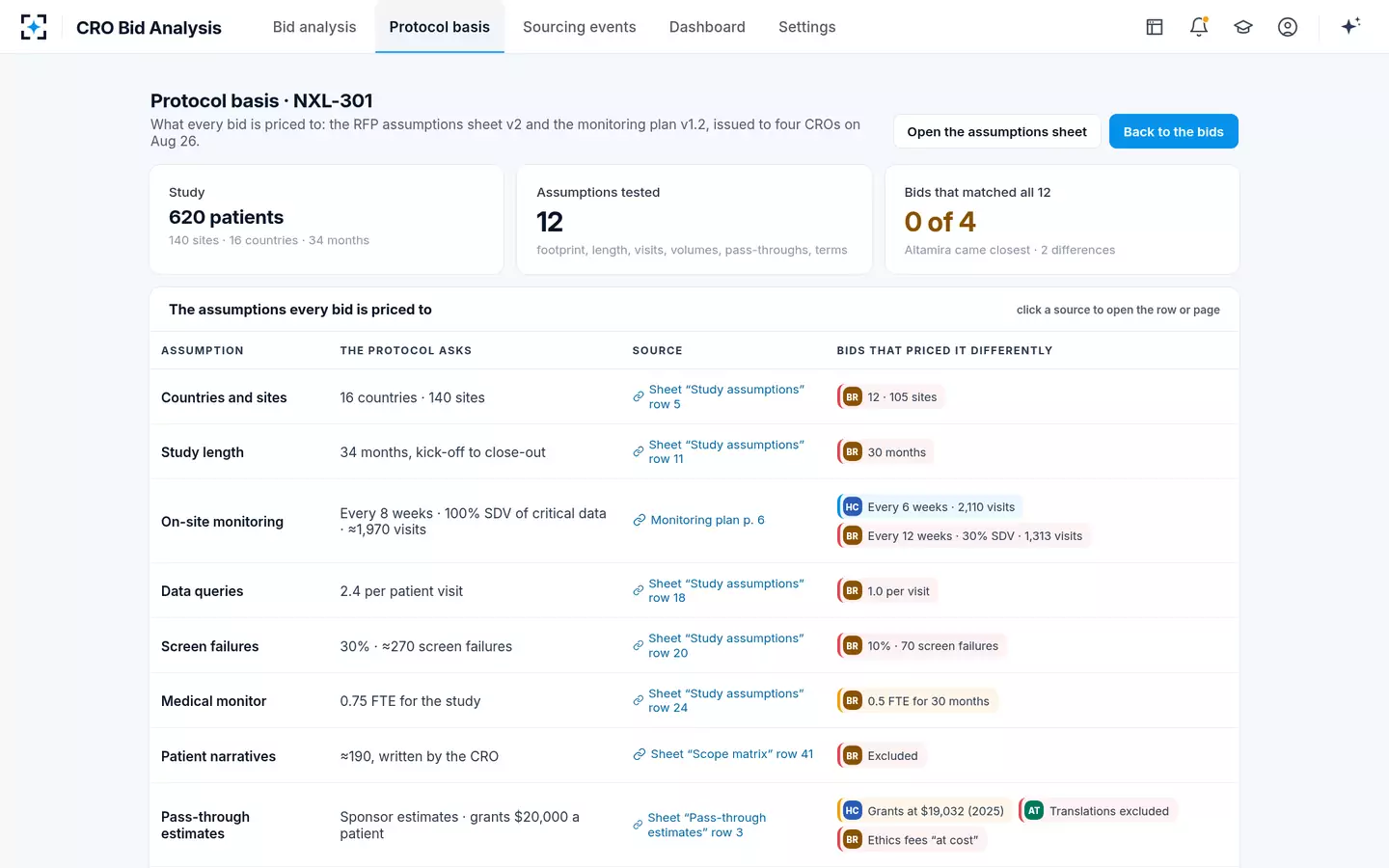Open the Settings tab

tap(807, 27)
